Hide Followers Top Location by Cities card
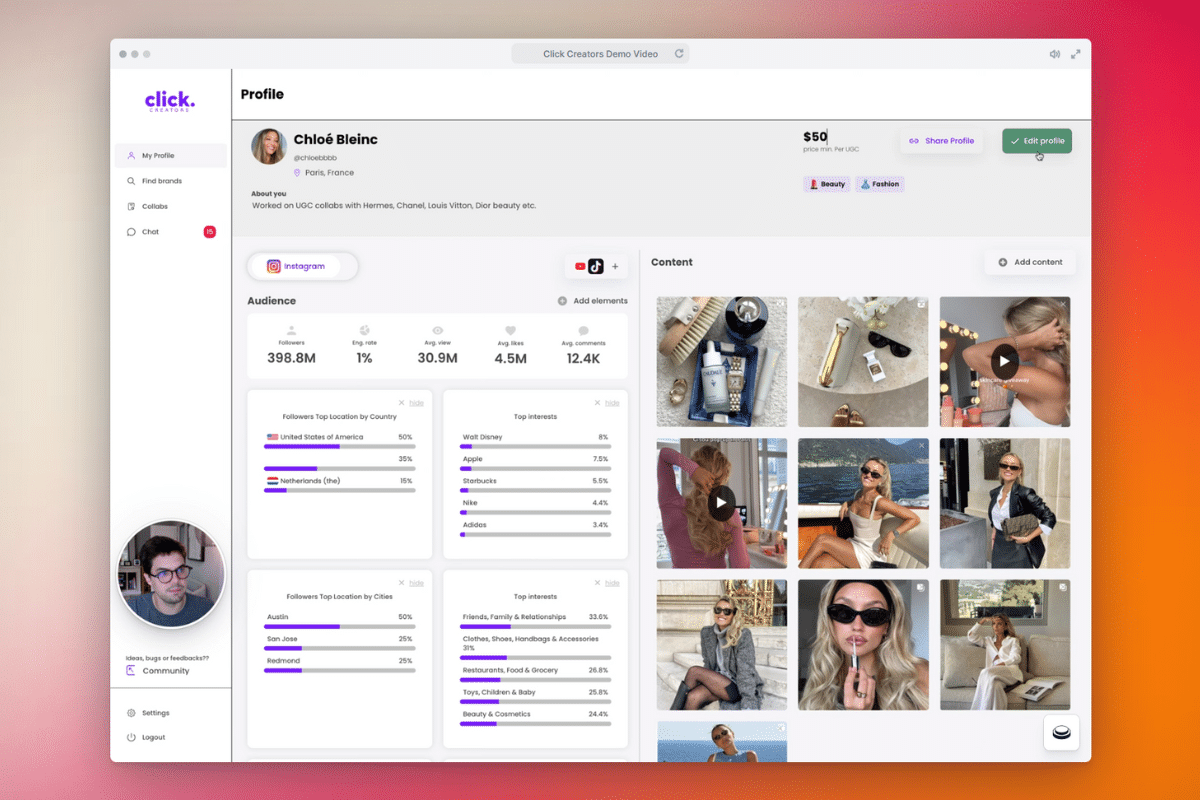1200x800 pixels. tap(411, 583)
